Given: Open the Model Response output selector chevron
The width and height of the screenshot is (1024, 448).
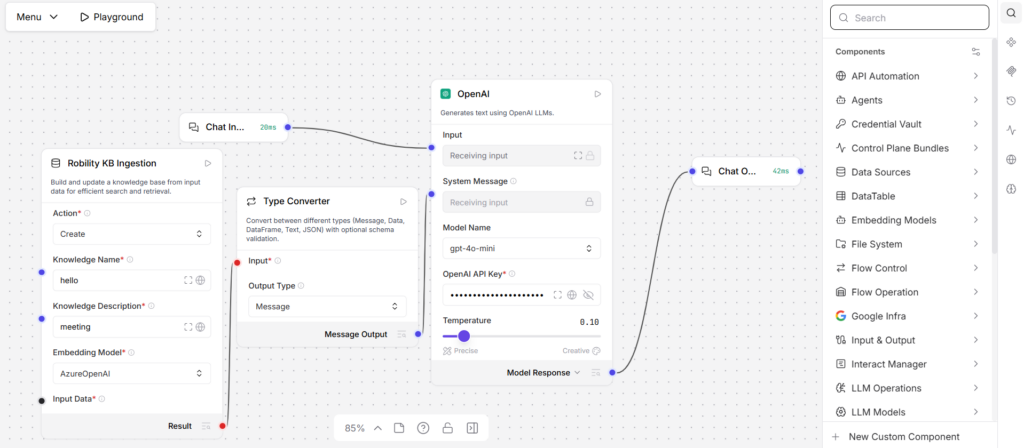Looking at the screenshot, I should 577,373.
